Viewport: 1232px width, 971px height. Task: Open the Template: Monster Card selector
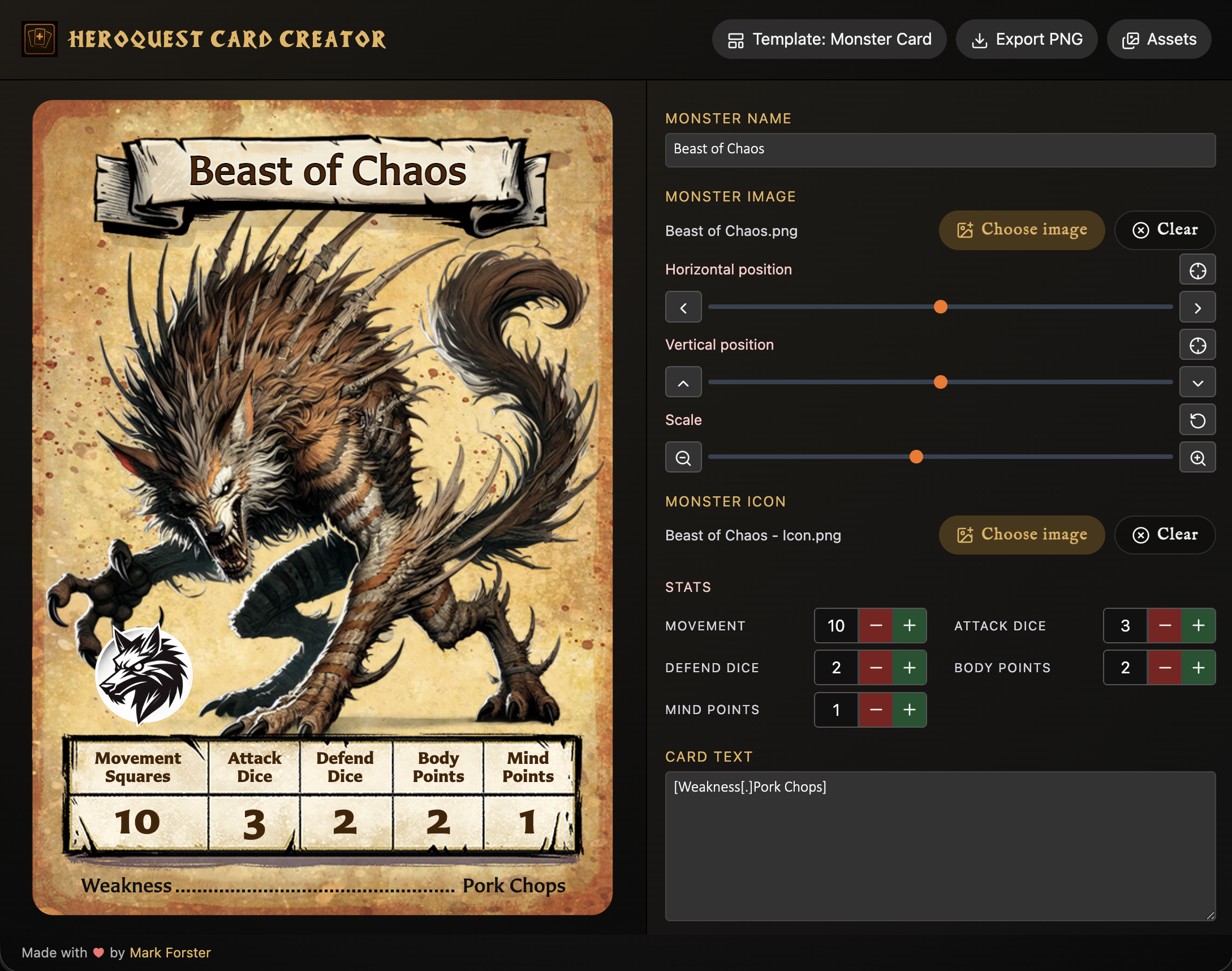[829, 39]
